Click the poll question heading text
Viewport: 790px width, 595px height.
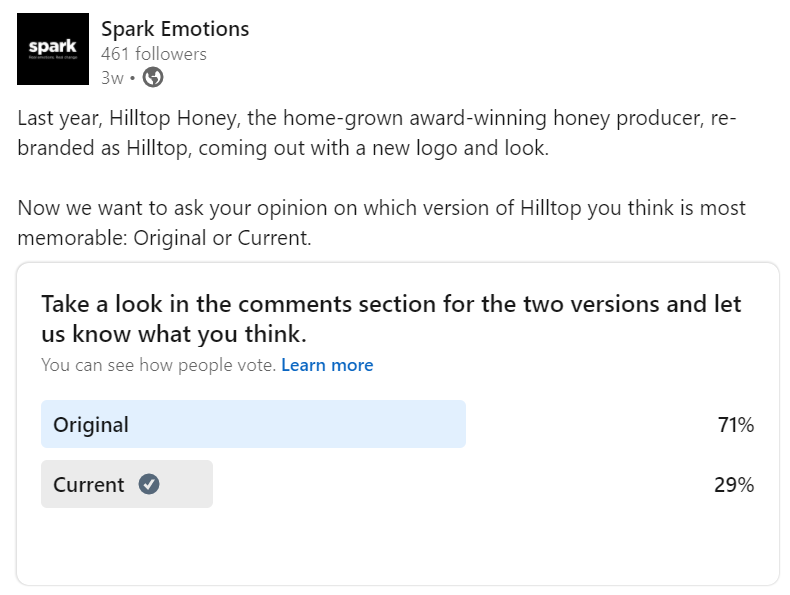pos(391,319)
